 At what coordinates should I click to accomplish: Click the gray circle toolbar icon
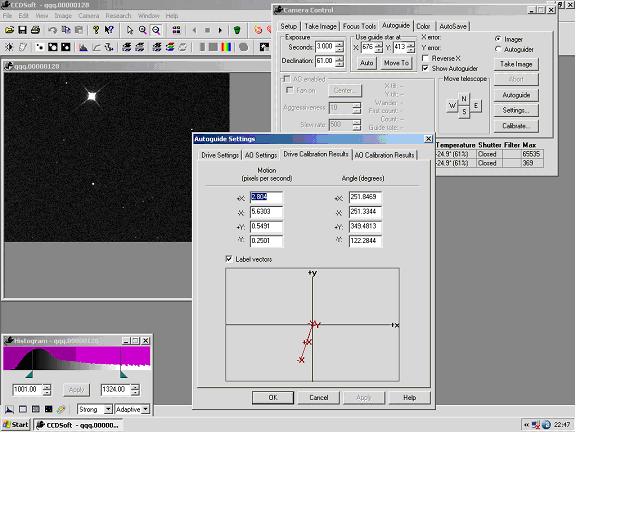tap(244, 47)
